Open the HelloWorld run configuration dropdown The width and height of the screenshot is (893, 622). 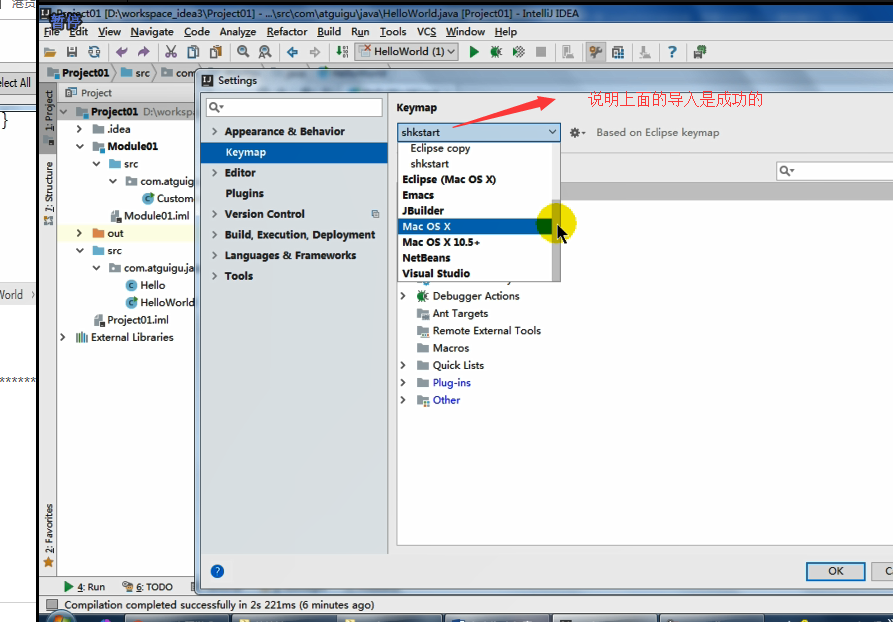406,52
